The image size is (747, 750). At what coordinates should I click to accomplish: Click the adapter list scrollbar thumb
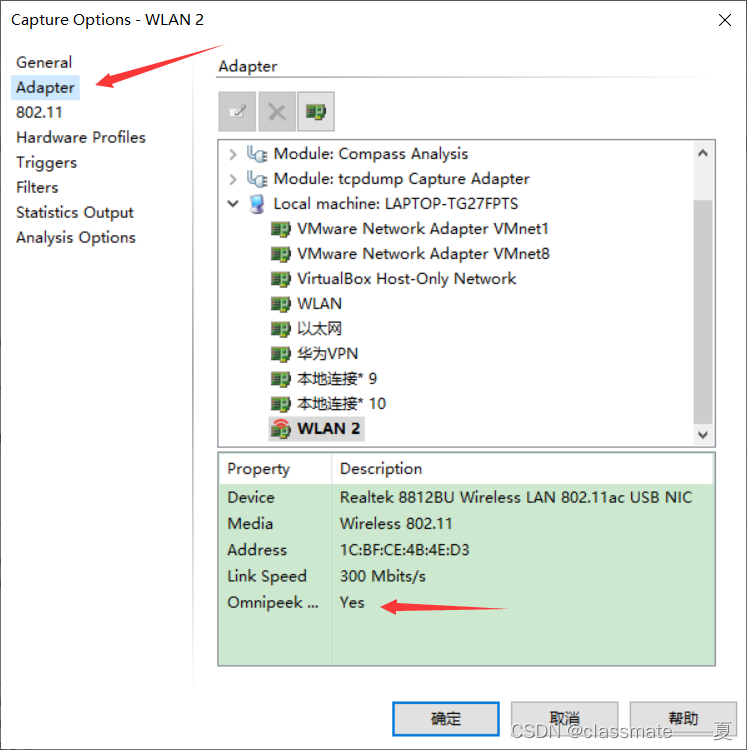[x=703, y=311]
